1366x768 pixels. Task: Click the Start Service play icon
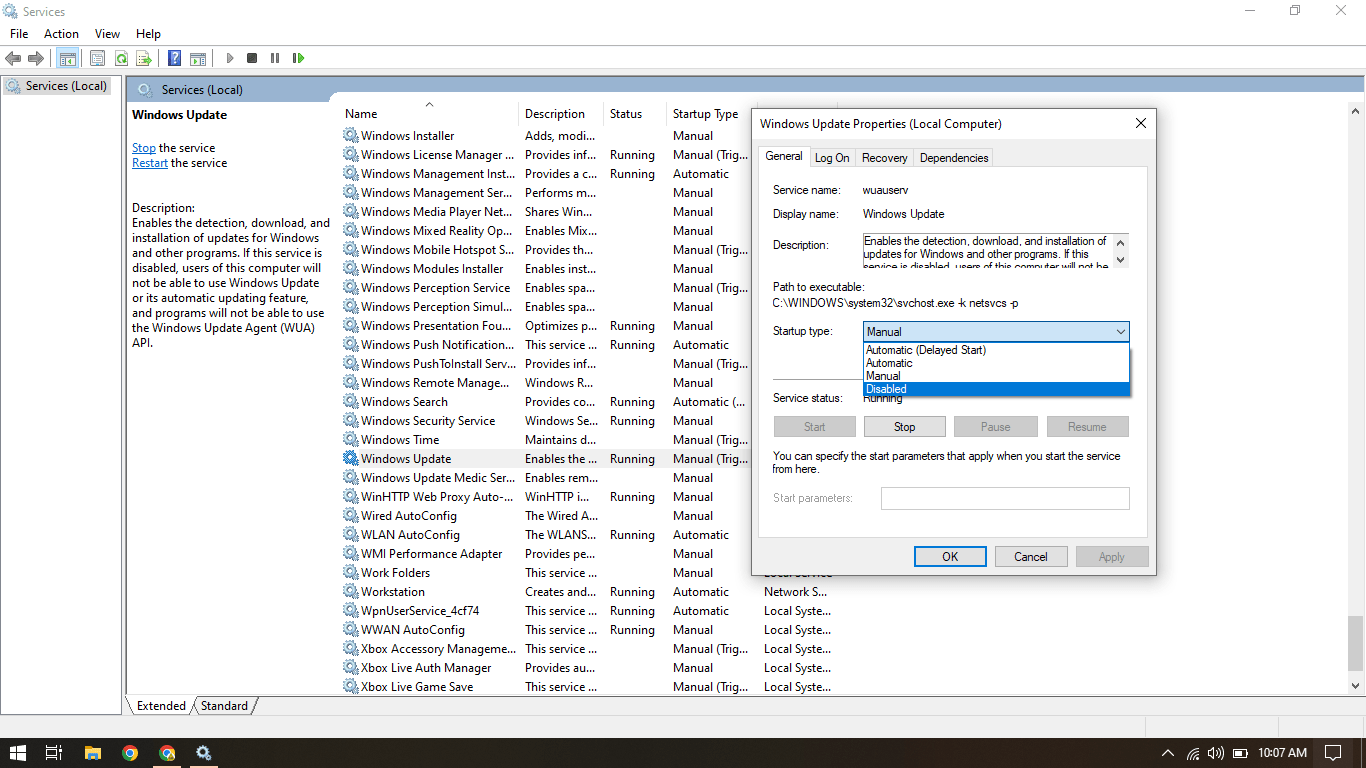click(229, 59)
